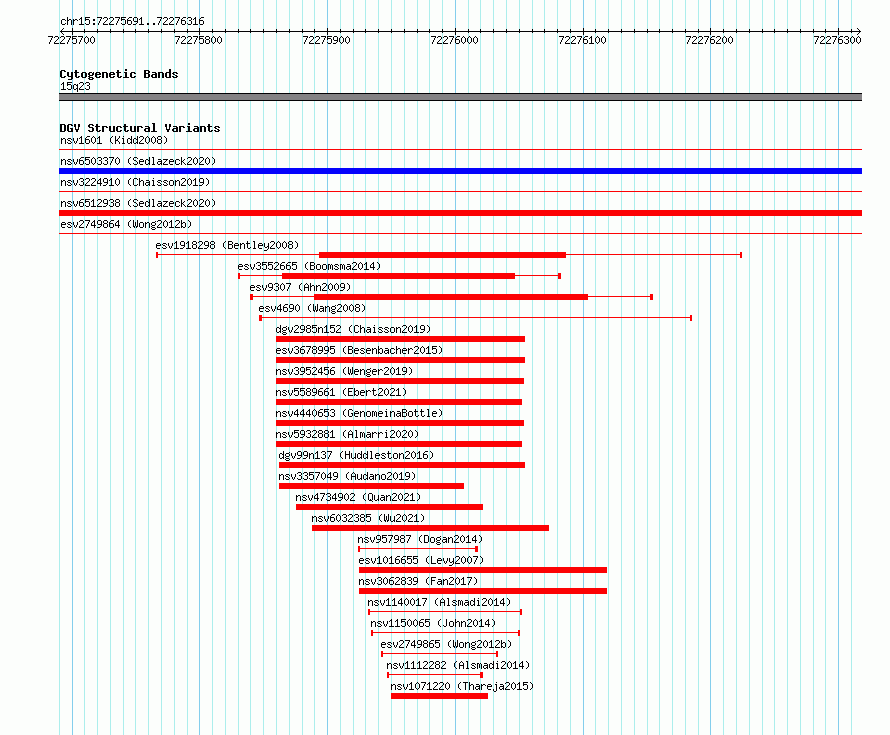Click esv9307 (Ahn2009) variant label

click(300, 287)
